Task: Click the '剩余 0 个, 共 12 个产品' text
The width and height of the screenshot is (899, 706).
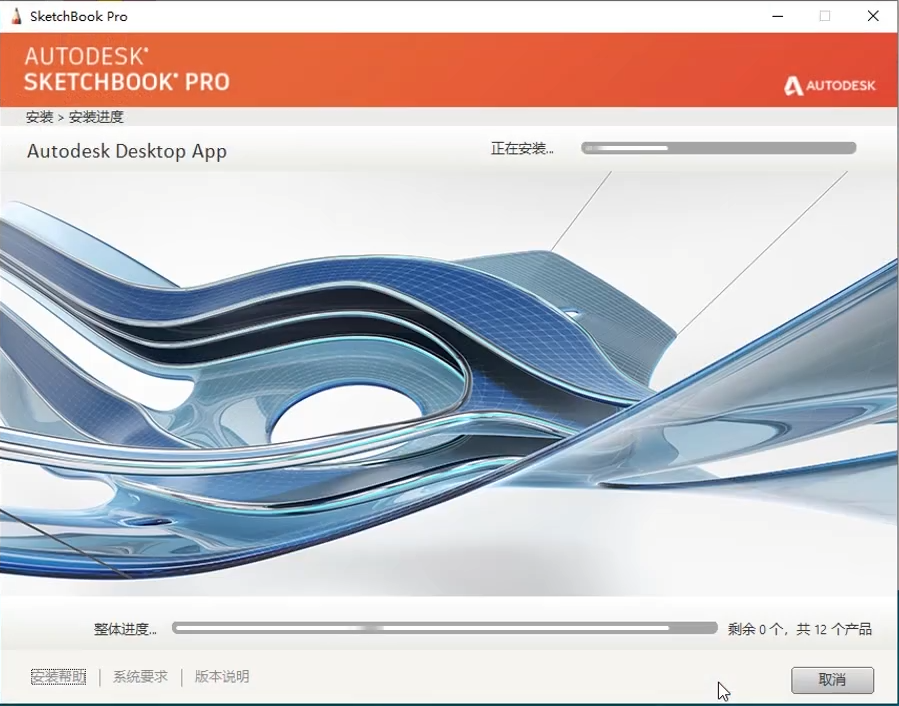Action: click(x=800, y=629)
